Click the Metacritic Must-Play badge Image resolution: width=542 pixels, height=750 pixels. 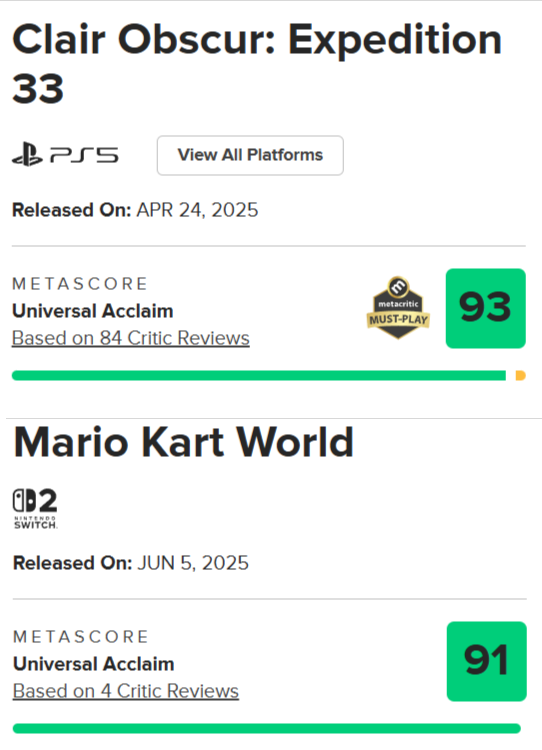tap(398, 308)
